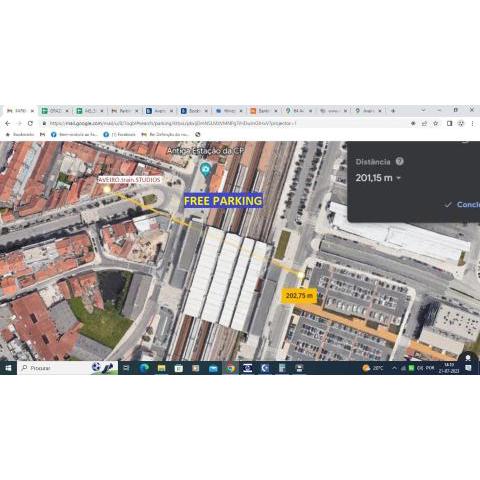
Task: Expand the 201,15 m distance dropdown
Action: pos(398,178)
